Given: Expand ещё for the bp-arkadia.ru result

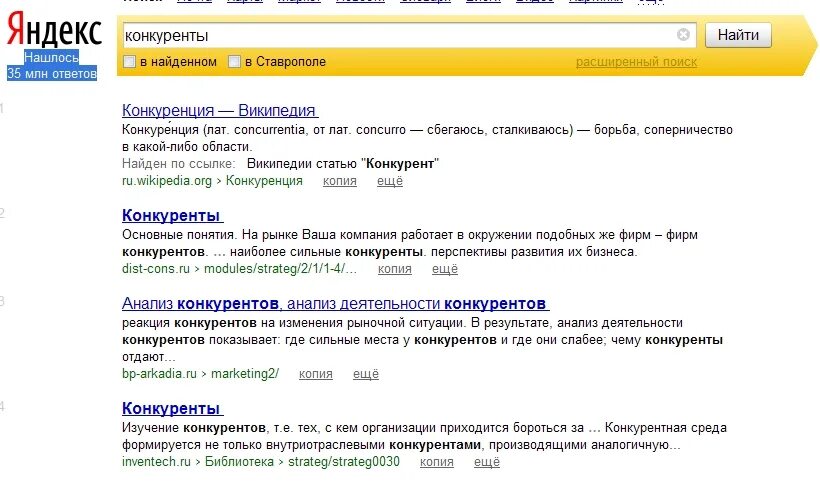Looking at the screenshot, I should point(366,374).
